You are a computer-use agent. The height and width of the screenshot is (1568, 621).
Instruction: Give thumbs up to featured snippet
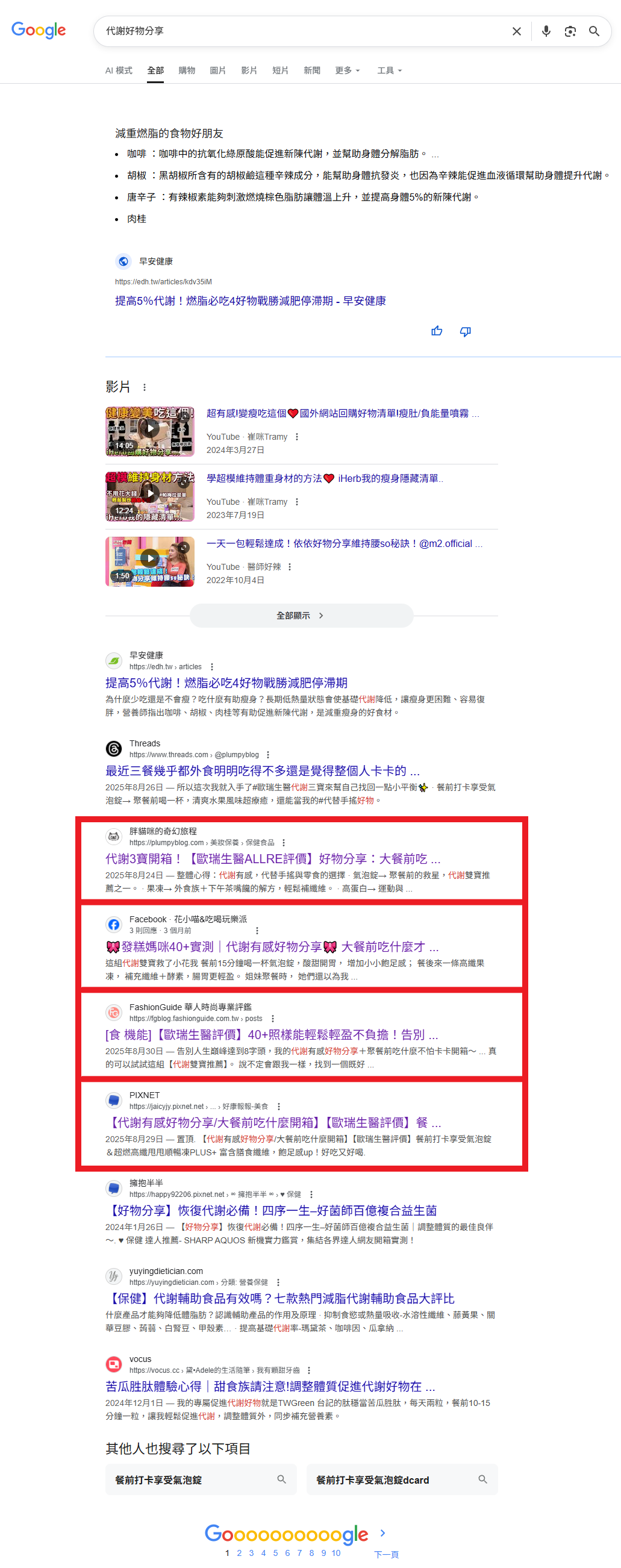pyautogui.click(x=437, y=331)
